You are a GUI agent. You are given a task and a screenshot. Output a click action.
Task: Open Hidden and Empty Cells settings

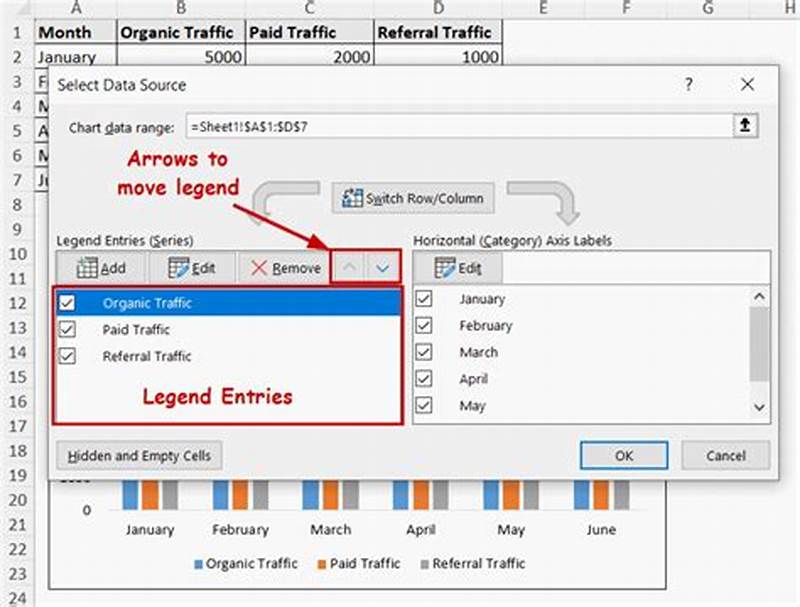click(139, 455)
